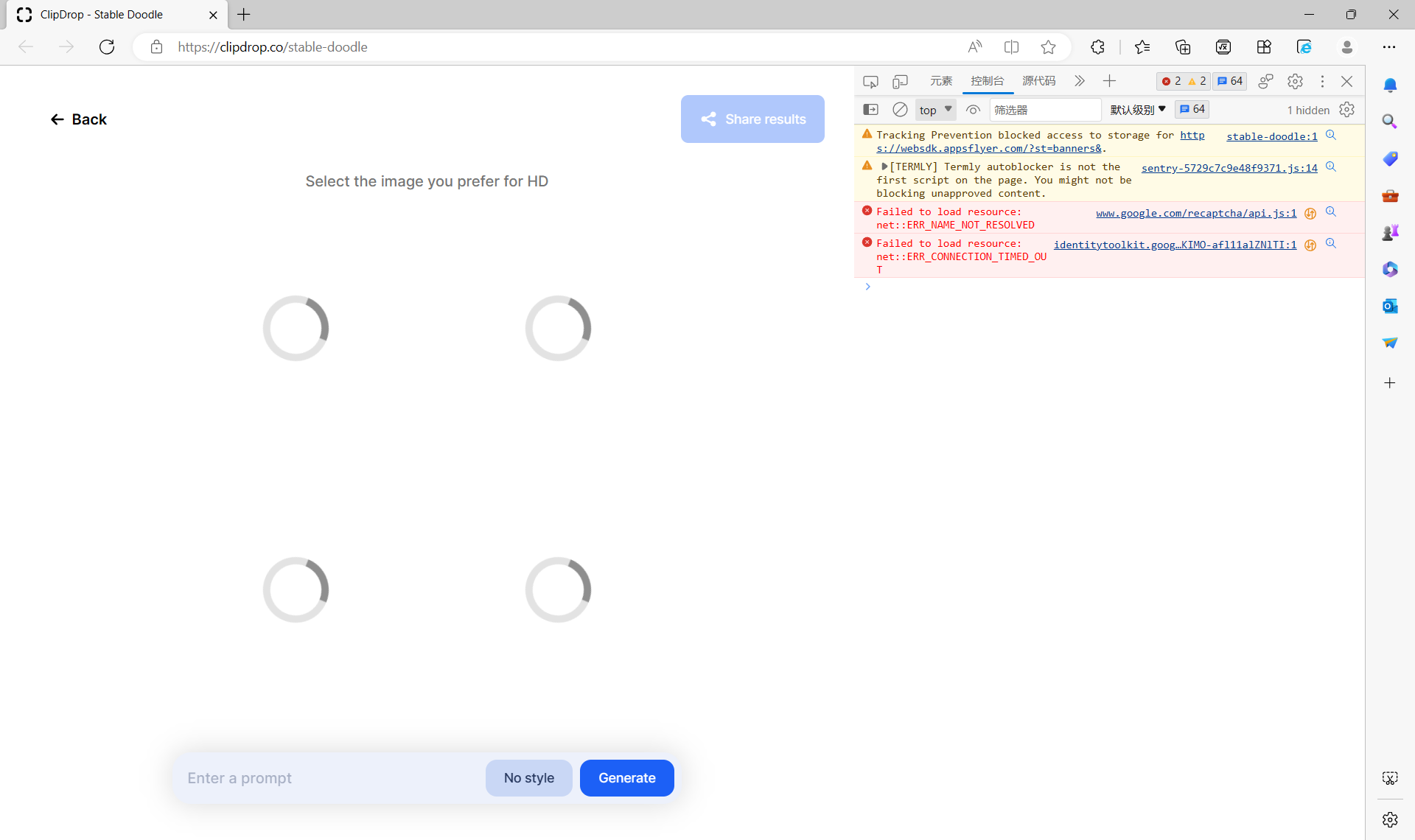Close the ClipDrop Stable Doodle tab
This screenshot has width=1415, height=840.
[213, 15]
